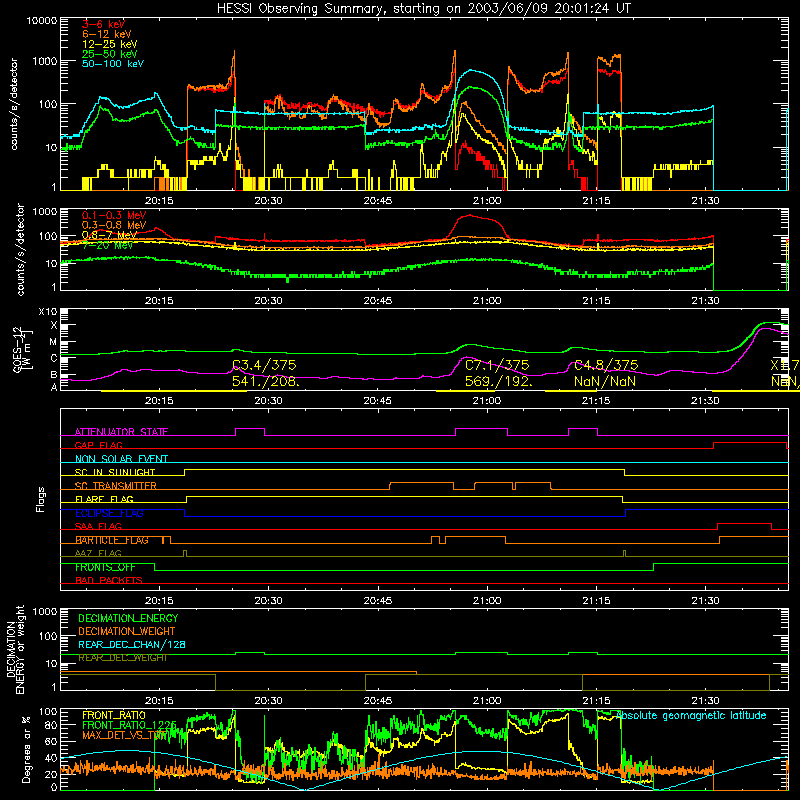Screen dimensions: 800x800
Task: Select the '3-6 keV' legend label
Action: [104, 24]
